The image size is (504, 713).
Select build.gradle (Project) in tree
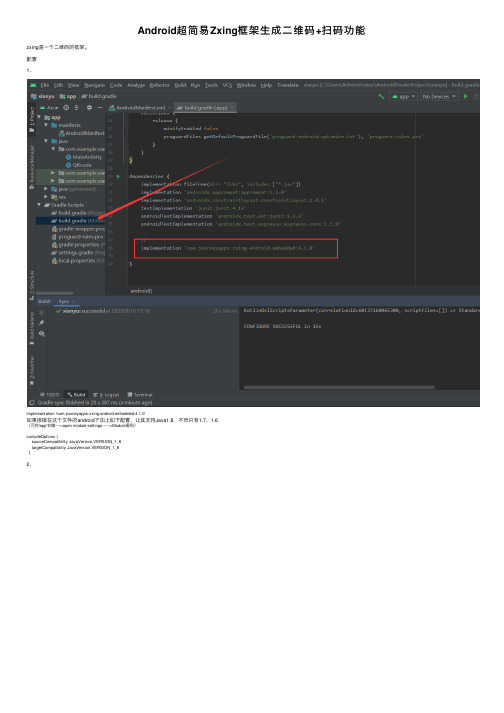[78, 213]
